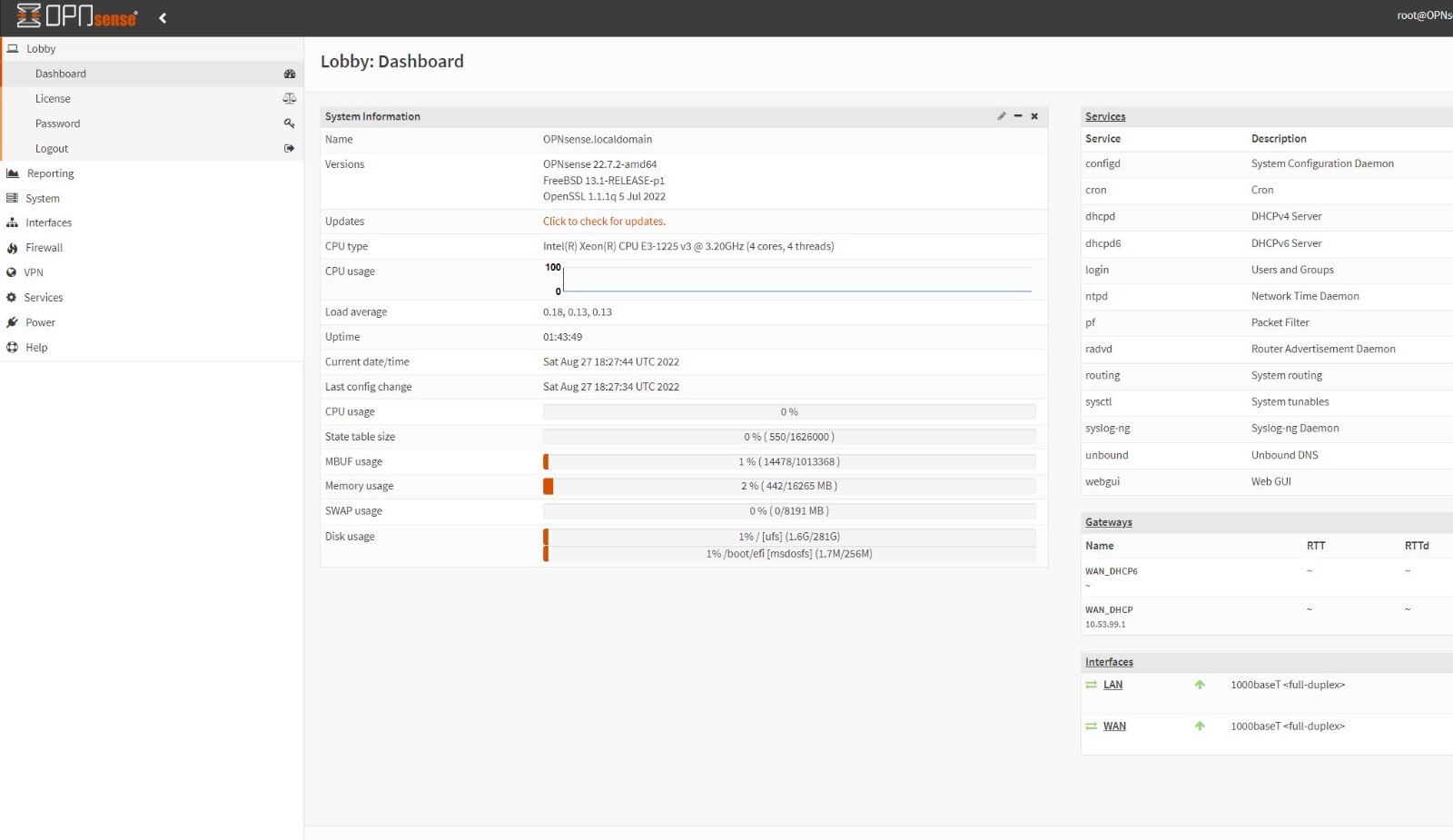The image size is (1453, 840).
Task: Open the LAN interface link
Action: [1112, 685]
